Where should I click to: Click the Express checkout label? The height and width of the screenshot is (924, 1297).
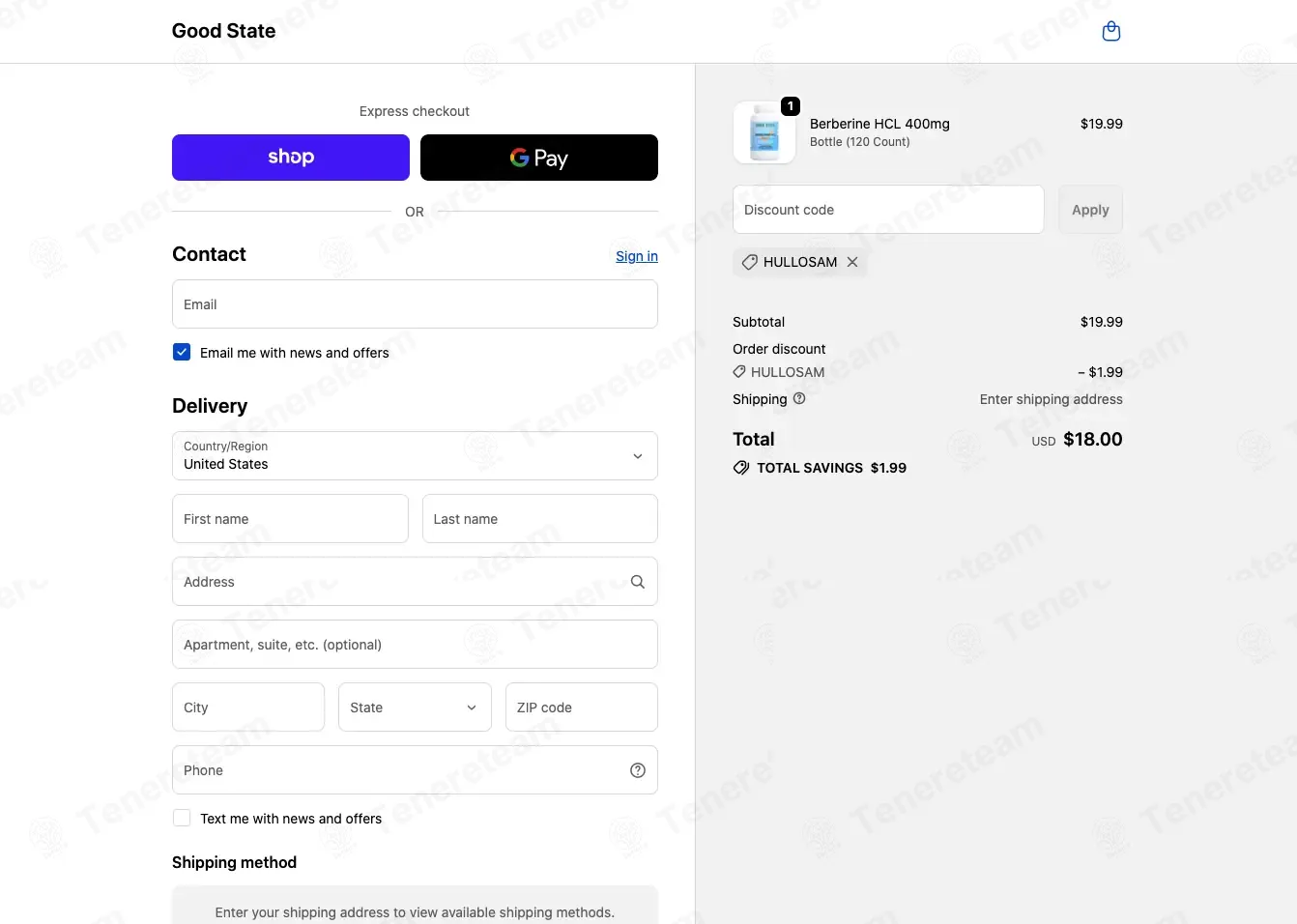[415, 111]
